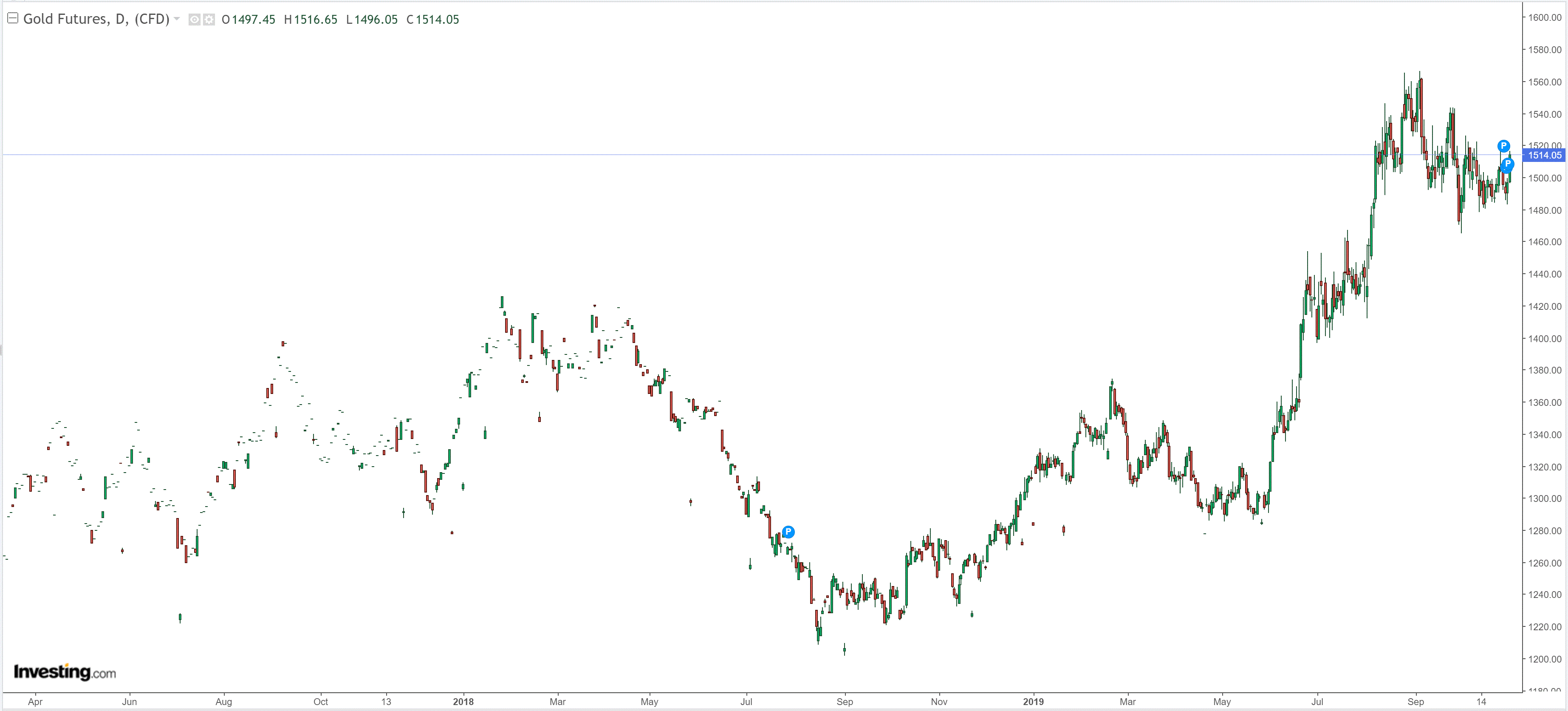Click the Sep label at far right of time axis
Viewport: 1568px width, 711px height.
click(x=1415, y=701)
